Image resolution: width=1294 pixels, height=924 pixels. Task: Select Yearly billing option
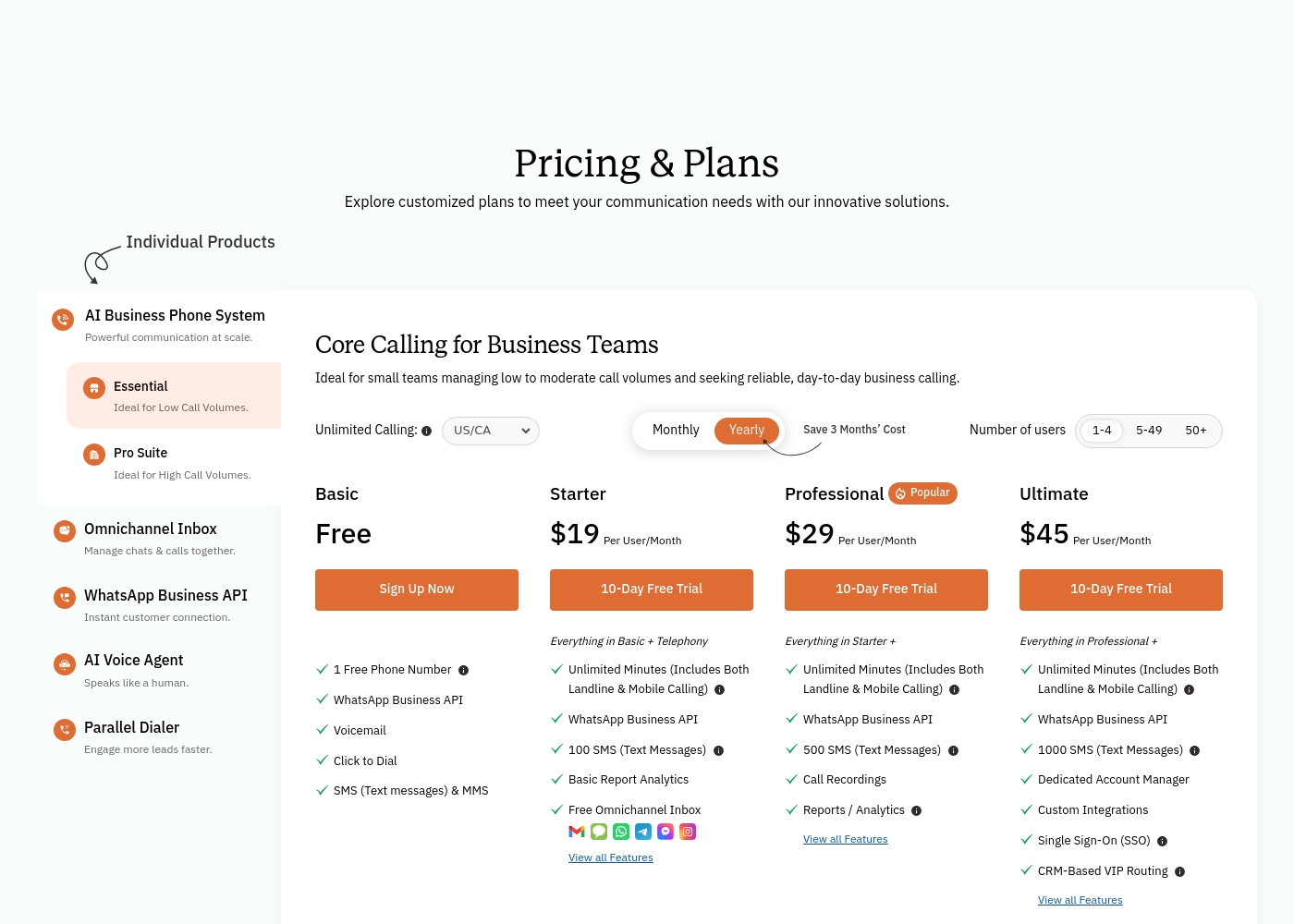click(747, 431)
